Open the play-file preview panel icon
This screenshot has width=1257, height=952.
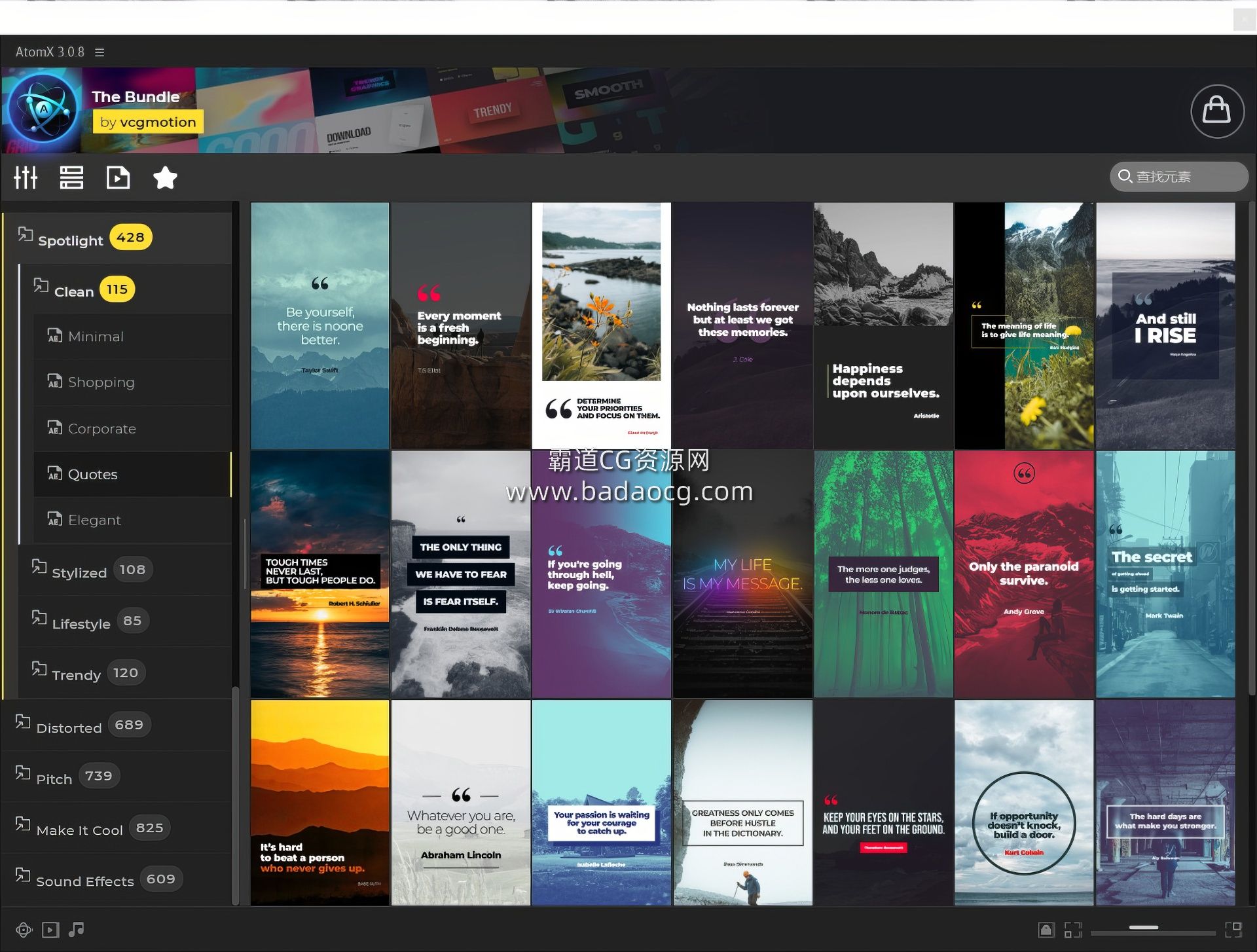(x=118, y=177)
